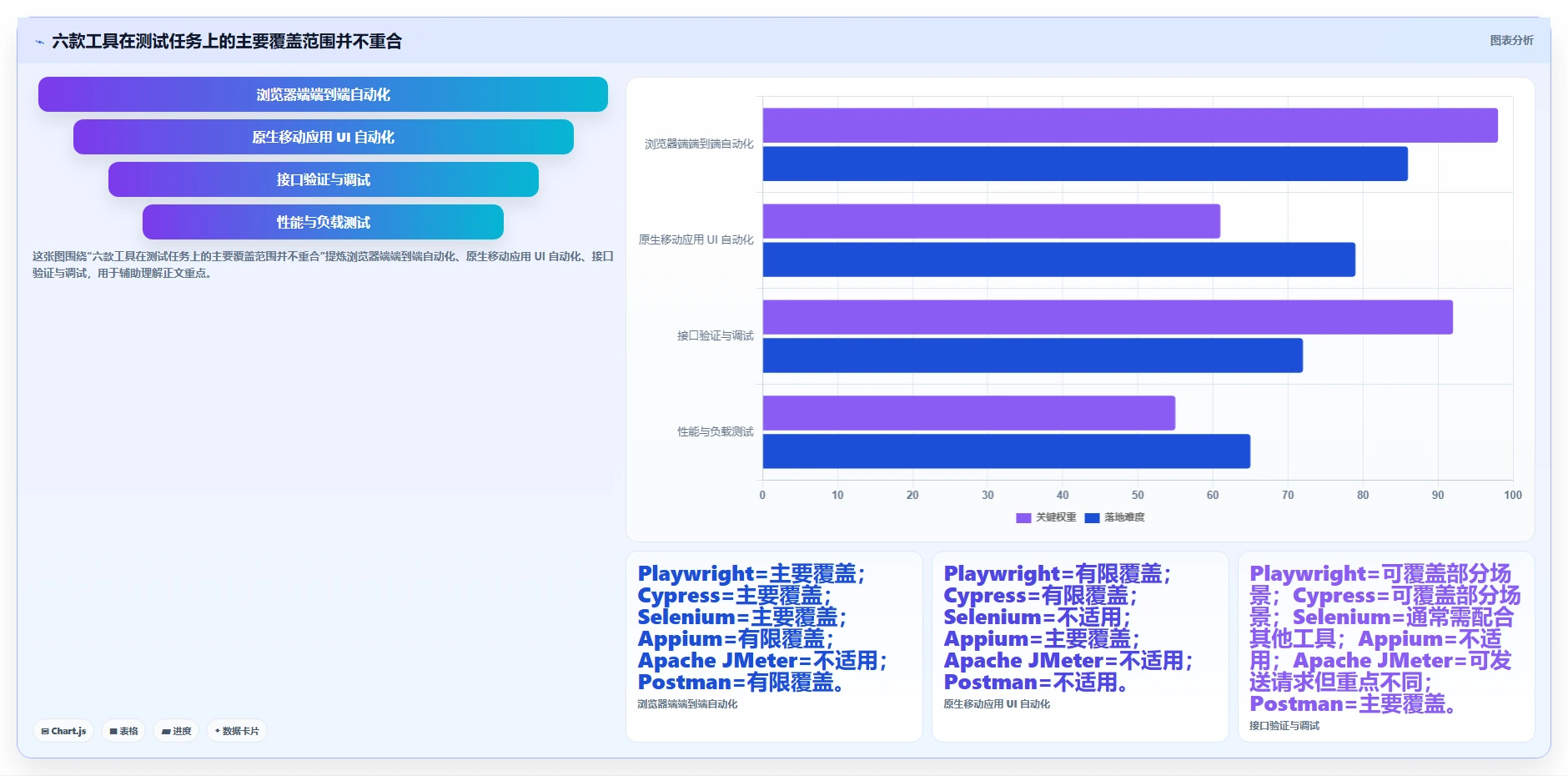Click the title 六款工具在测试任务上的主要覆盖范围并不重合
The width and height of the screenshot is (1568, 776).
[227, 42]
